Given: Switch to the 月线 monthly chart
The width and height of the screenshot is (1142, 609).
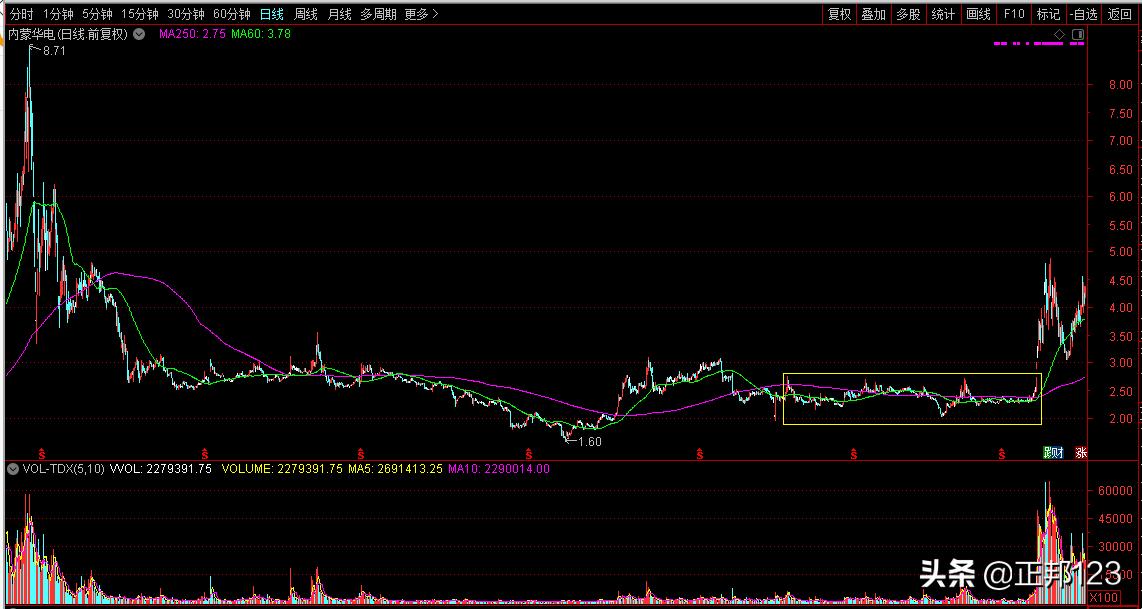Looking at the screenshot, I should pos(339,14).
